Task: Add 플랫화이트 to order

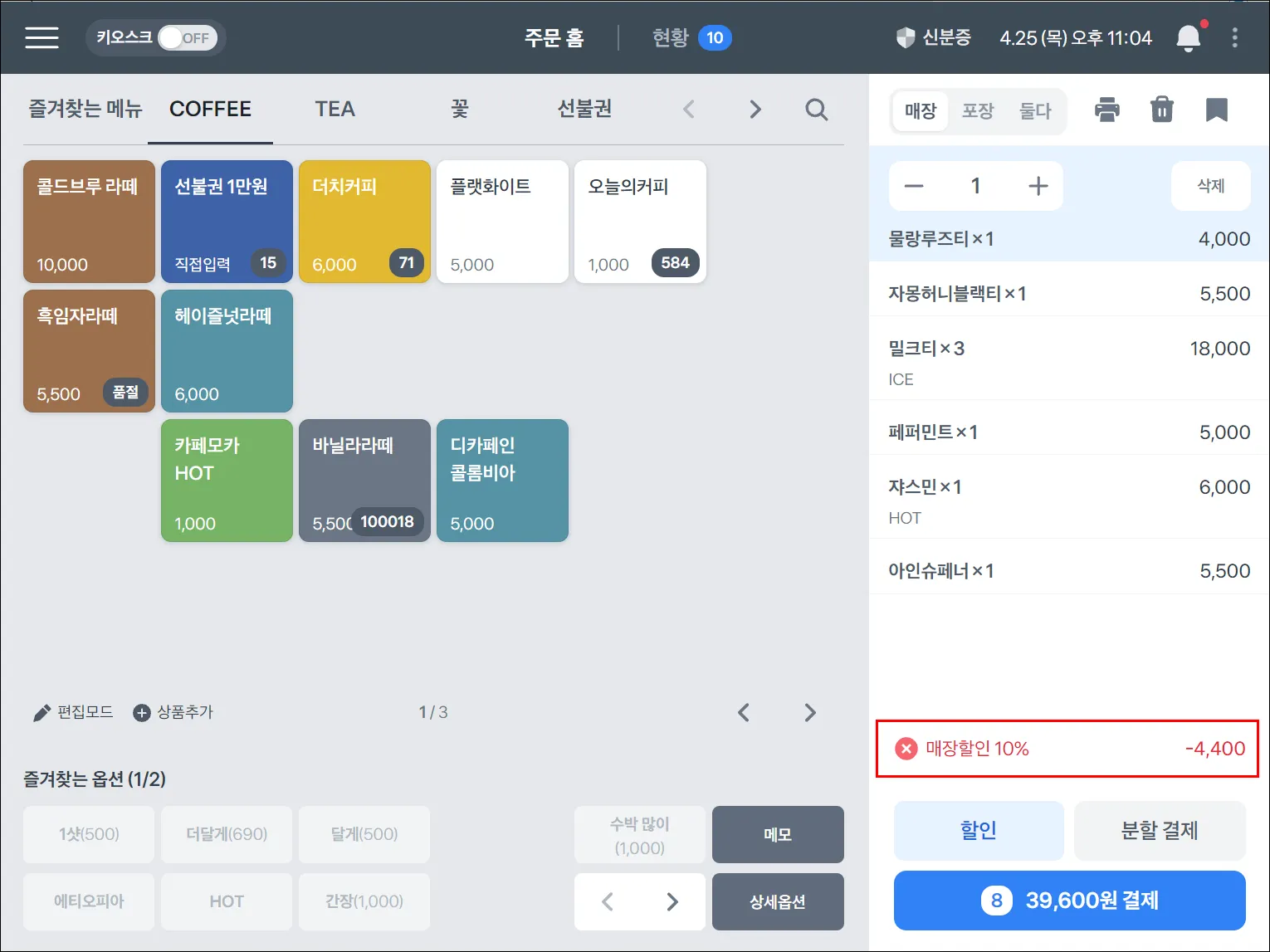Action: pos(503,222)
